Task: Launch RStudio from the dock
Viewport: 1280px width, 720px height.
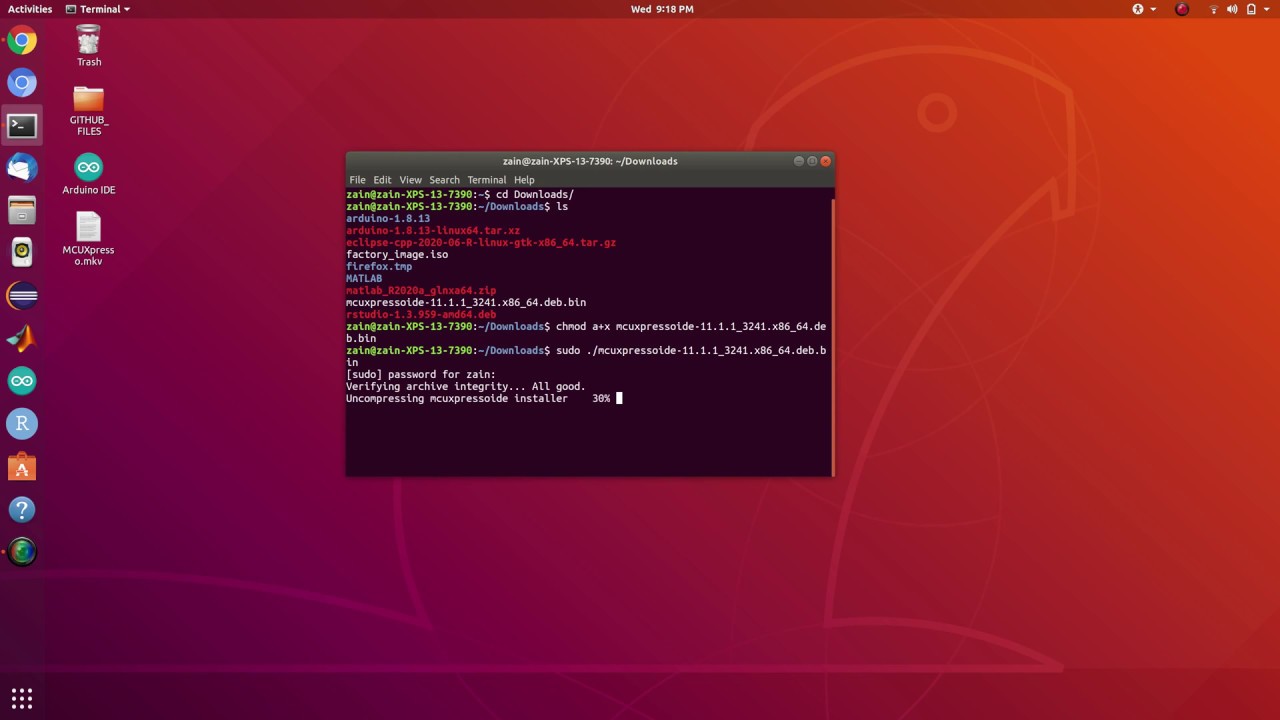Action: click(x=22, y=424)
